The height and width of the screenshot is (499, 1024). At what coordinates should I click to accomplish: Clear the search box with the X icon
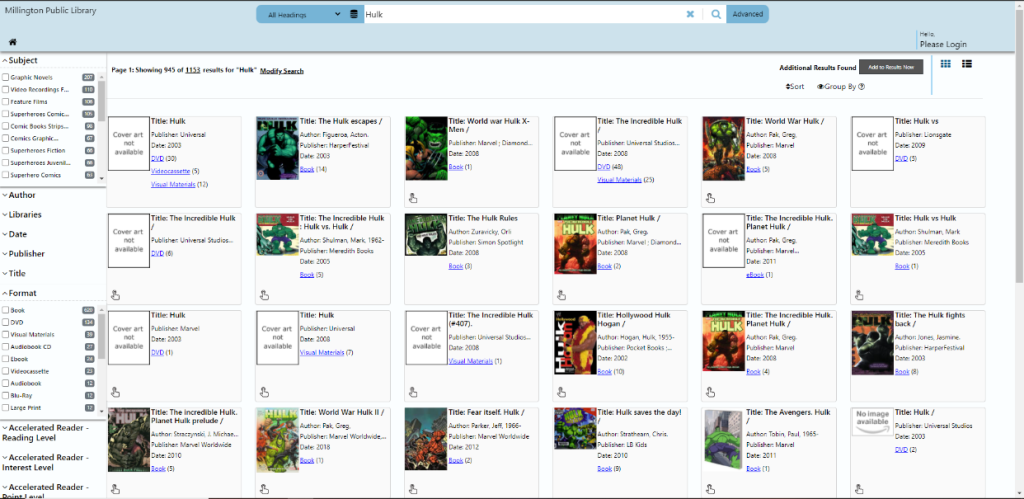[x=690, y=14]
